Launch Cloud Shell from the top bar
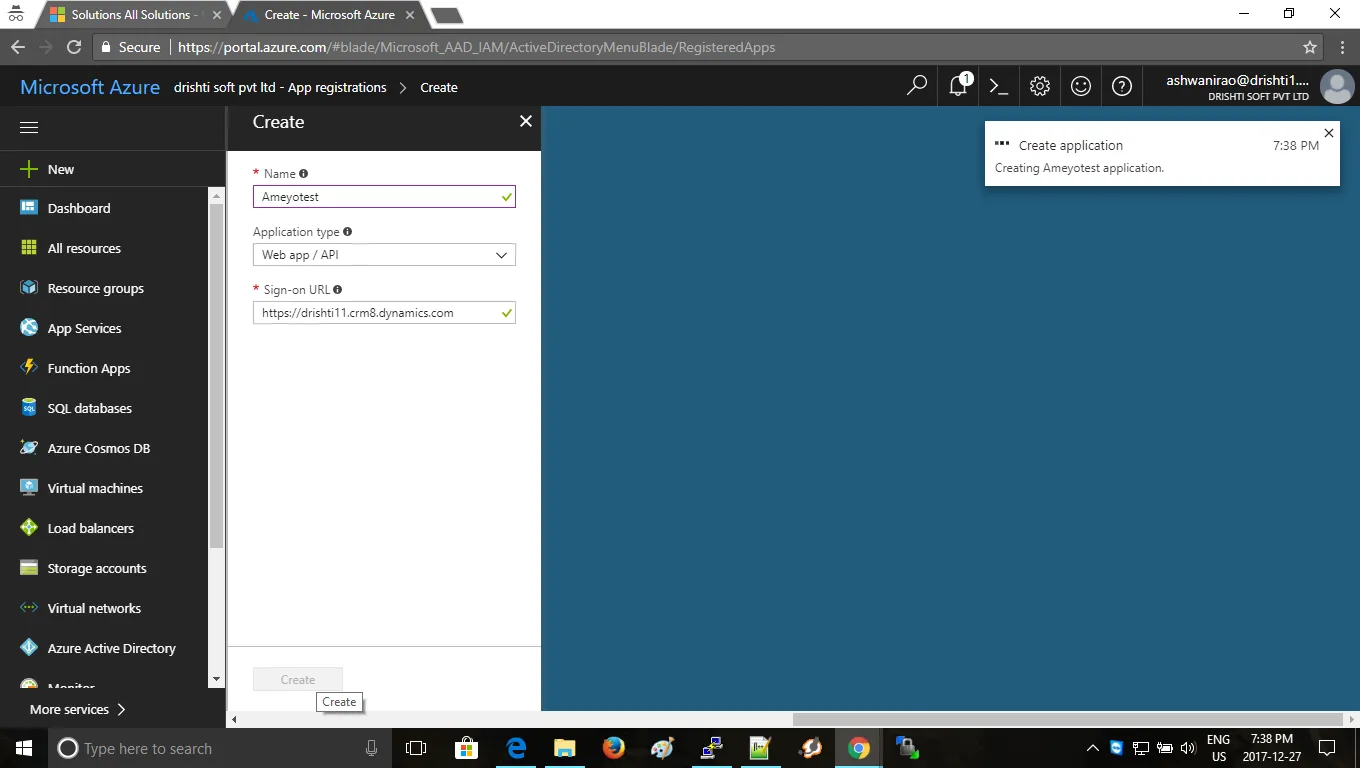Image resolution: width=1360 pixels, height=768 pixels. (x=998, y=86)
